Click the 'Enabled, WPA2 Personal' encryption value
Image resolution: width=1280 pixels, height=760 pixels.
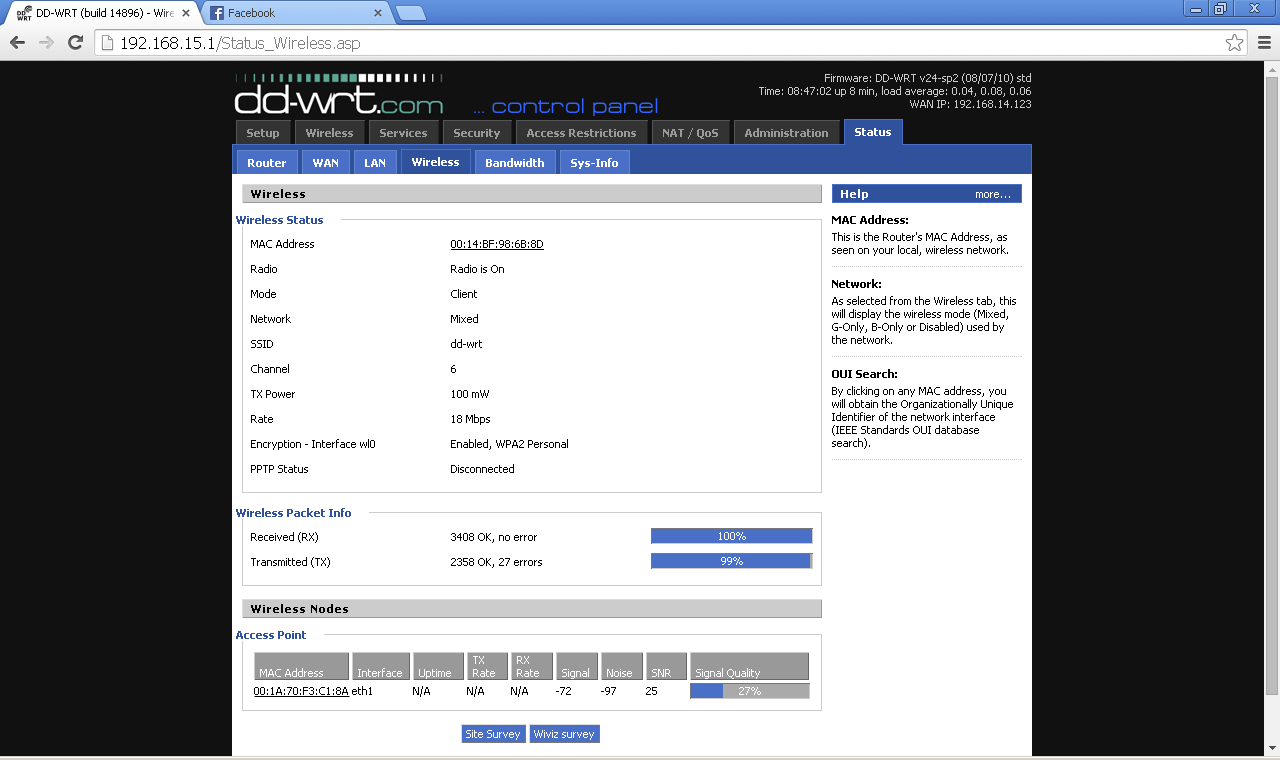click(x=509, y=444)
